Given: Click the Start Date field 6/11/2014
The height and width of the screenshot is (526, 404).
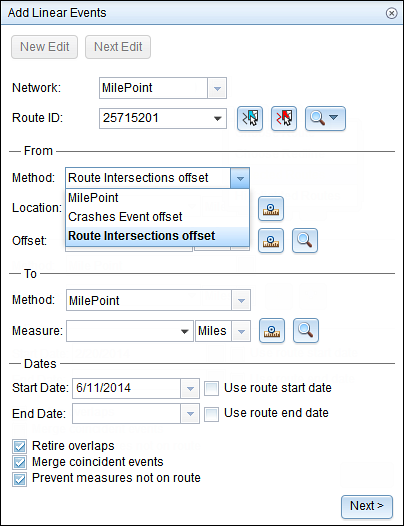Looking at the screenshot, I should (x=127, y=388).
